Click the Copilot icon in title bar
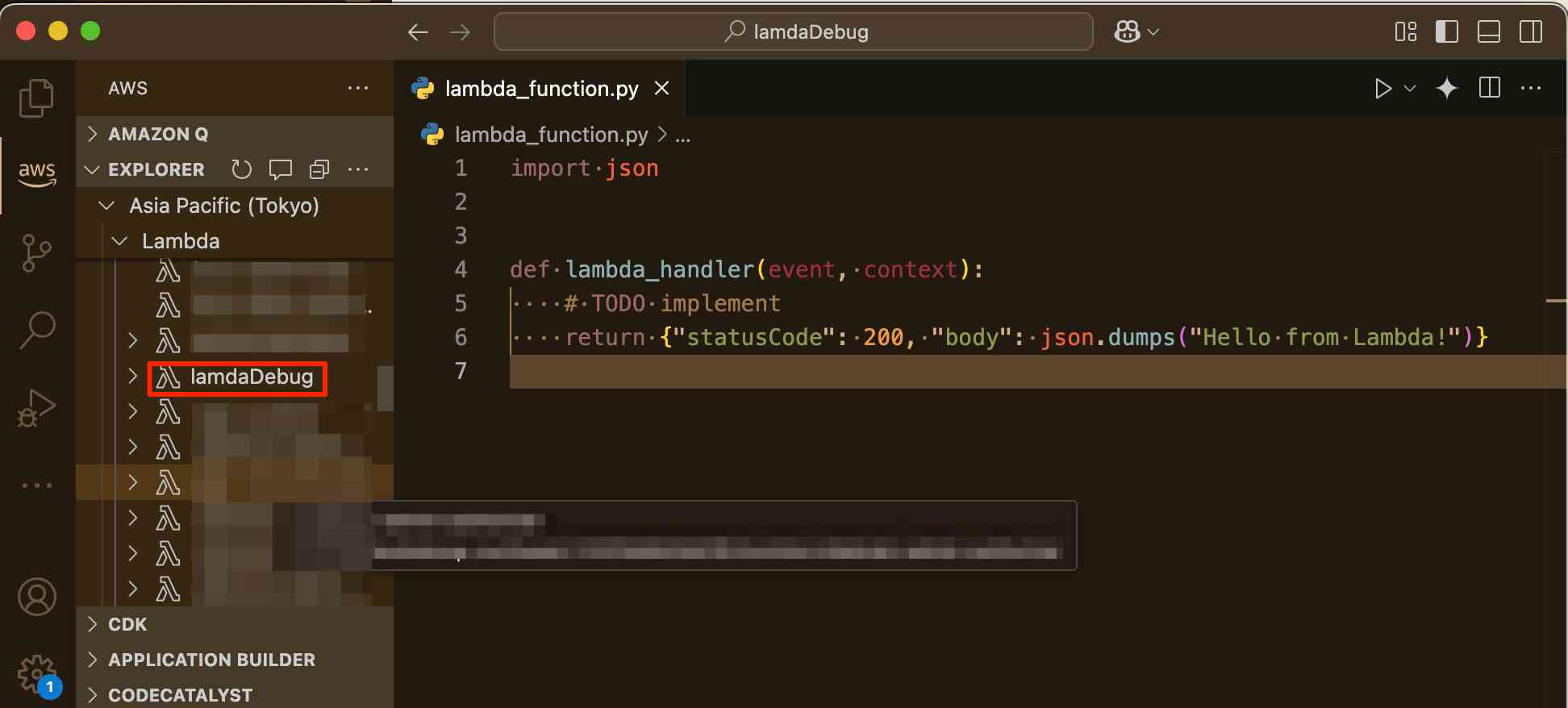This screenshot has width=1568, height=708. coord(1128,32)
